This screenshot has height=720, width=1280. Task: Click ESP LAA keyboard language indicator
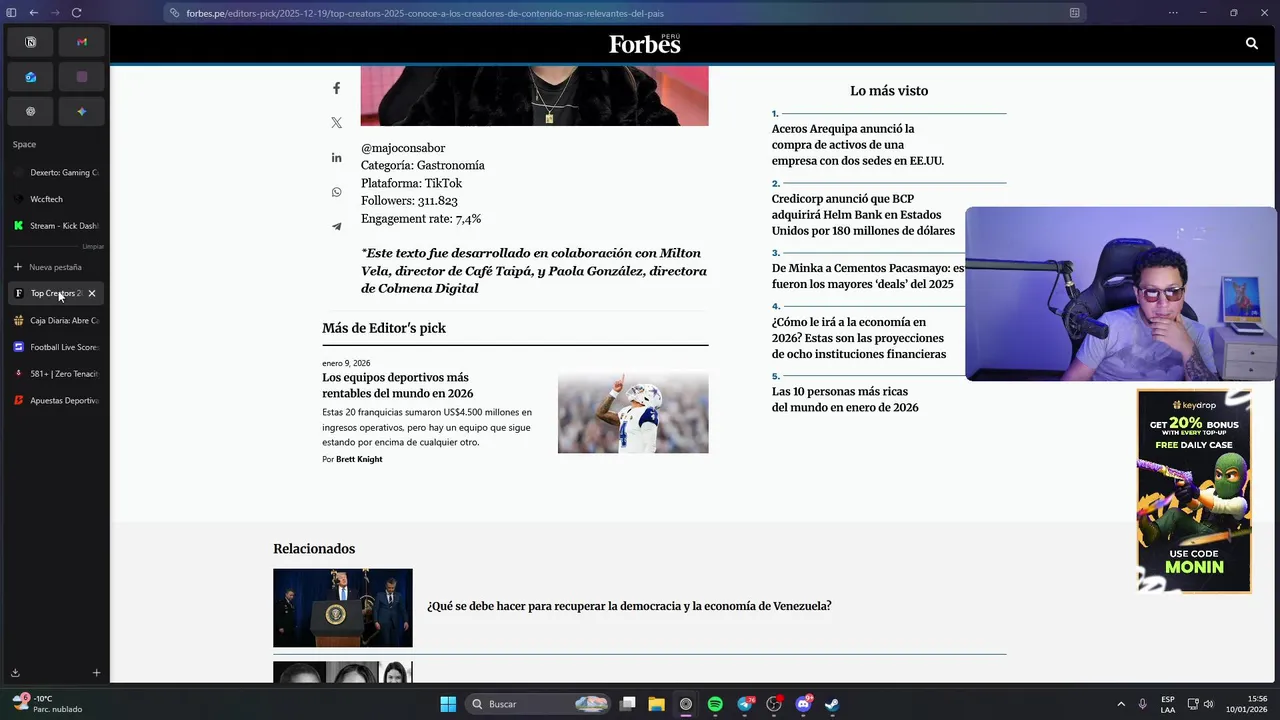pyautogui.click(x=1168, y=704)
